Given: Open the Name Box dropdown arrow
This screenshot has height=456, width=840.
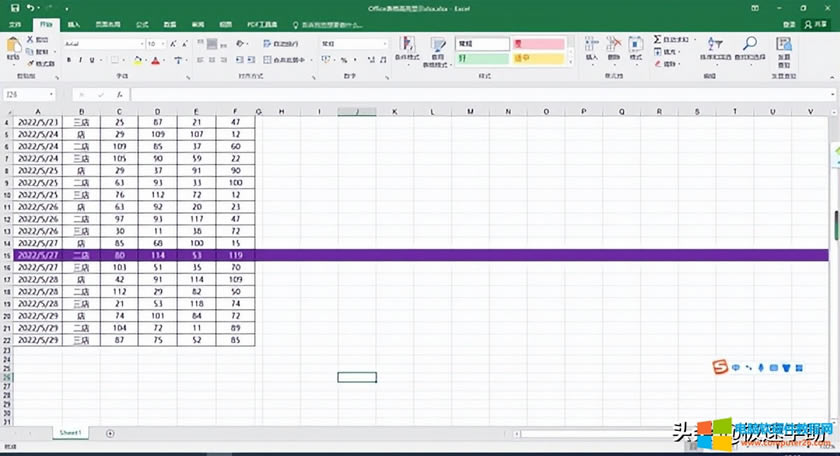Looking at the screenshot, I should [52, 95].
